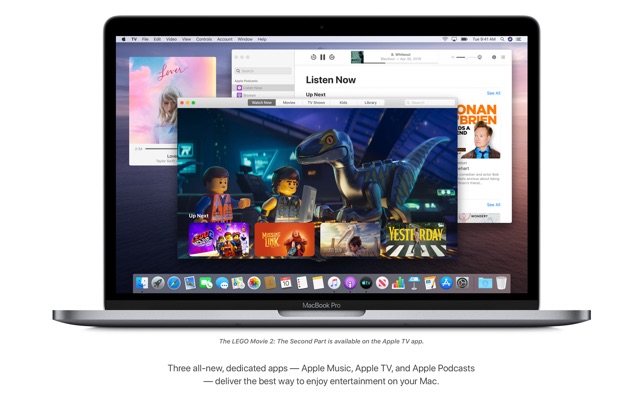Image resolution: width=643 pixels, height=402 pixels.
Task: Open the Account menu
Action: tap(225, 39)
